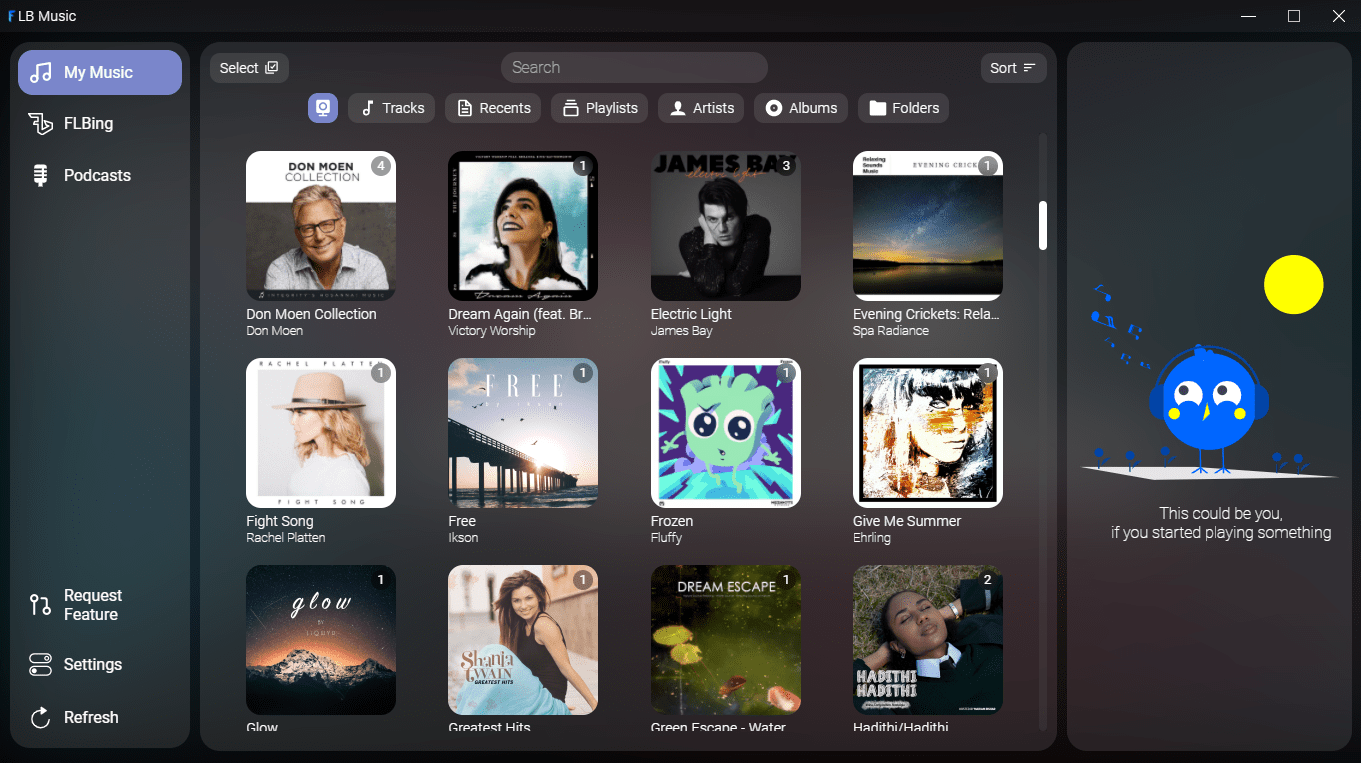Image resolution: width=1361 pixels, height=763 pixels.
Task: Click the 'James Bay' artist name
Action: click(x=682, y=331)
